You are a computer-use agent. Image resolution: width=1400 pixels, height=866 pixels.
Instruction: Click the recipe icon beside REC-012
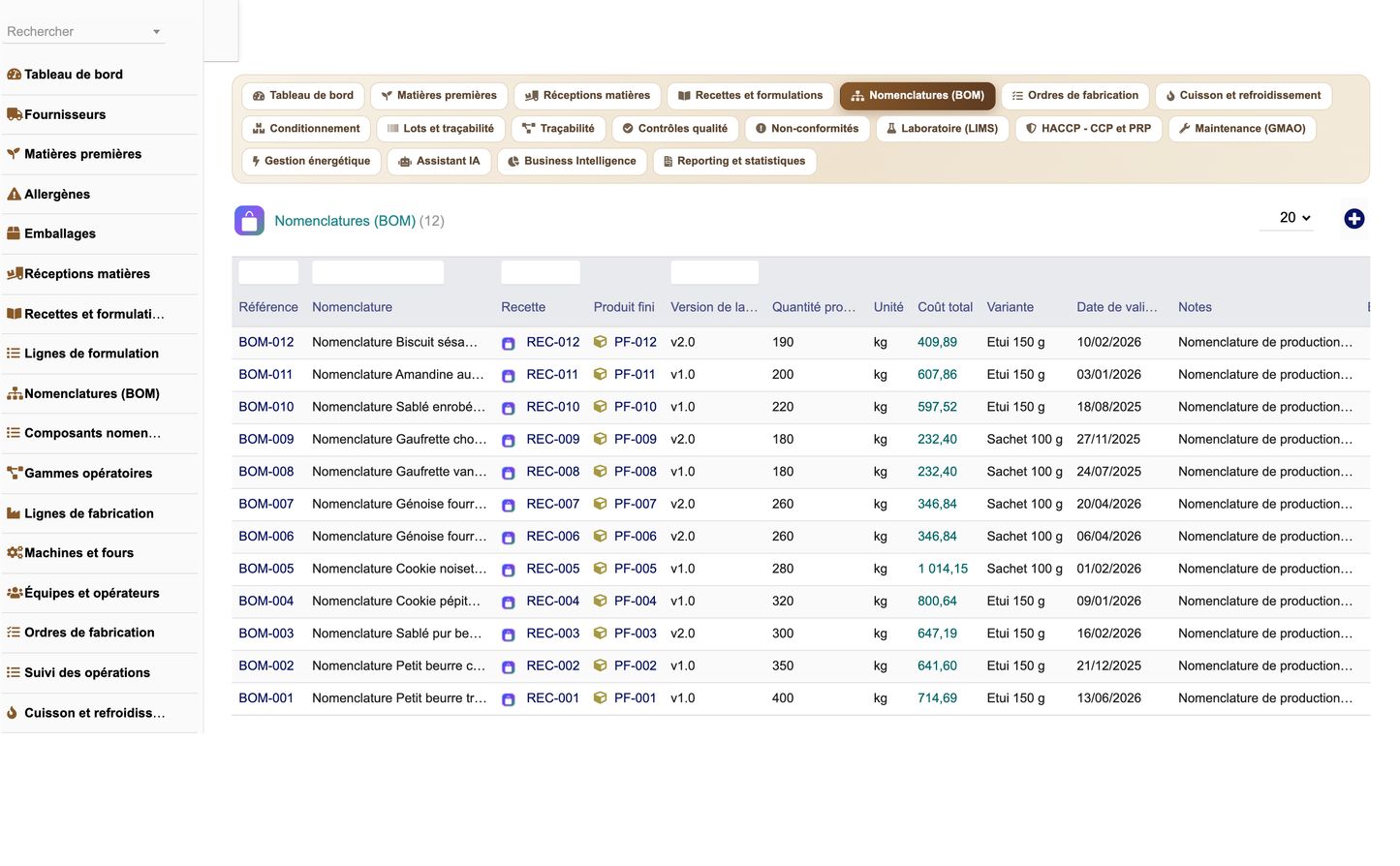pyautogui.click(x=509, y=344)
